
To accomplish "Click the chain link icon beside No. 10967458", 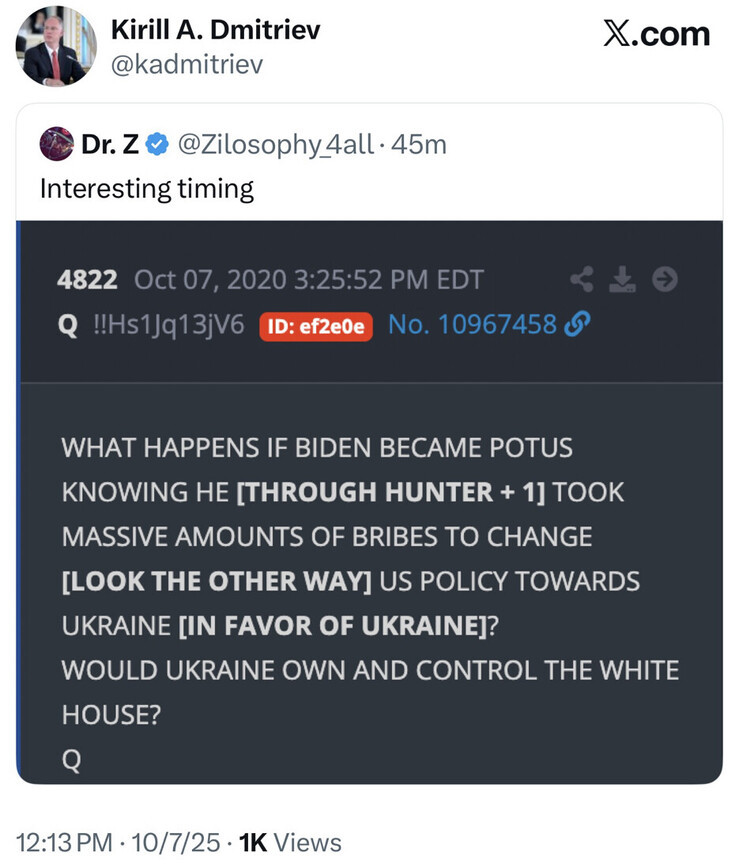I will point(577,325).
